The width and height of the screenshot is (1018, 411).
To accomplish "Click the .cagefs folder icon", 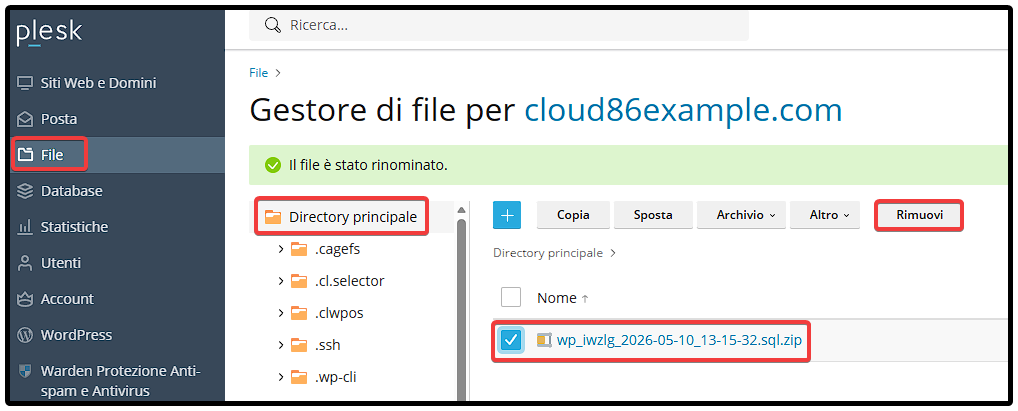I will tap(299, 249).
